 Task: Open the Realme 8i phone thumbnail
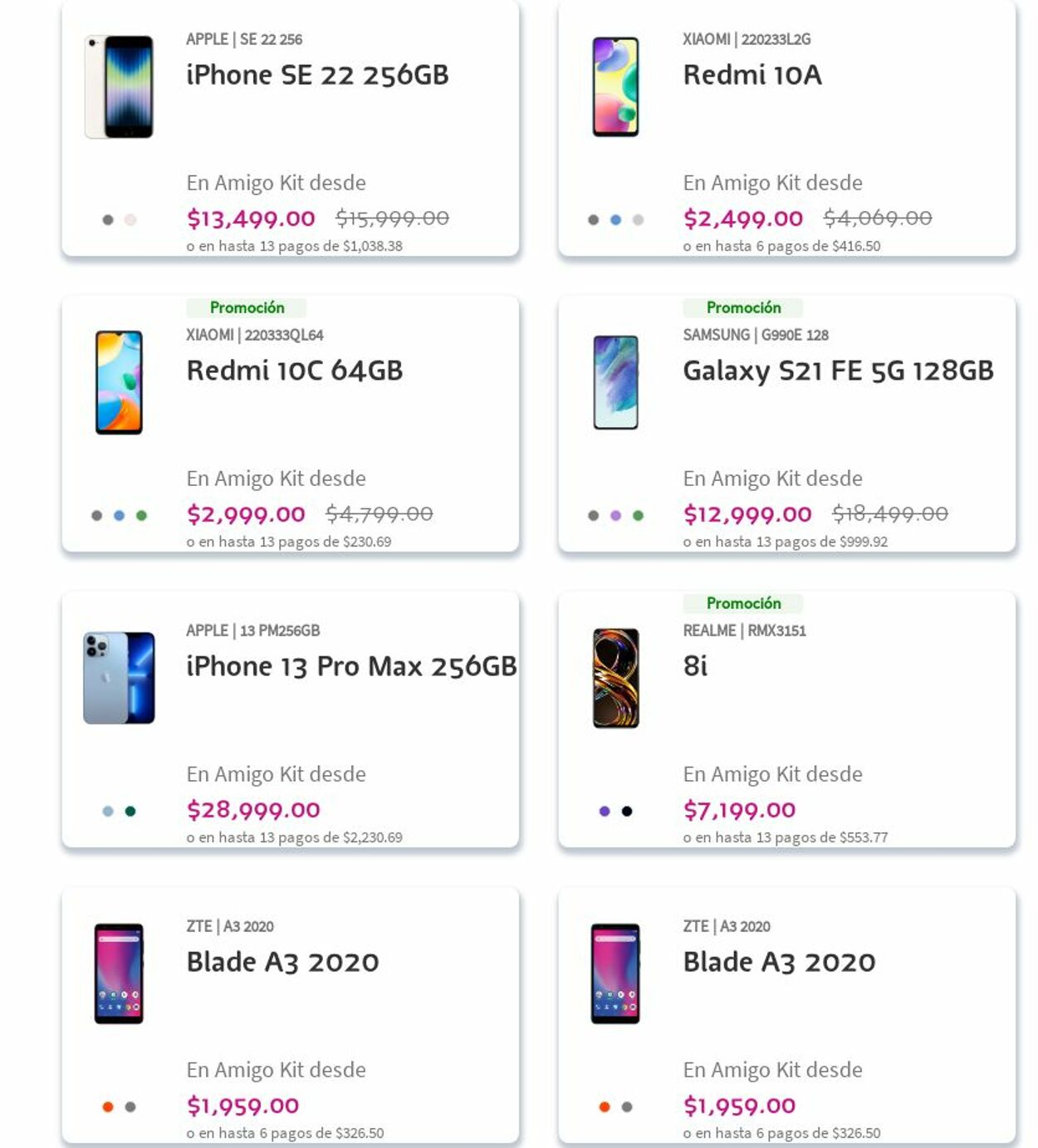tap(615, 678)
